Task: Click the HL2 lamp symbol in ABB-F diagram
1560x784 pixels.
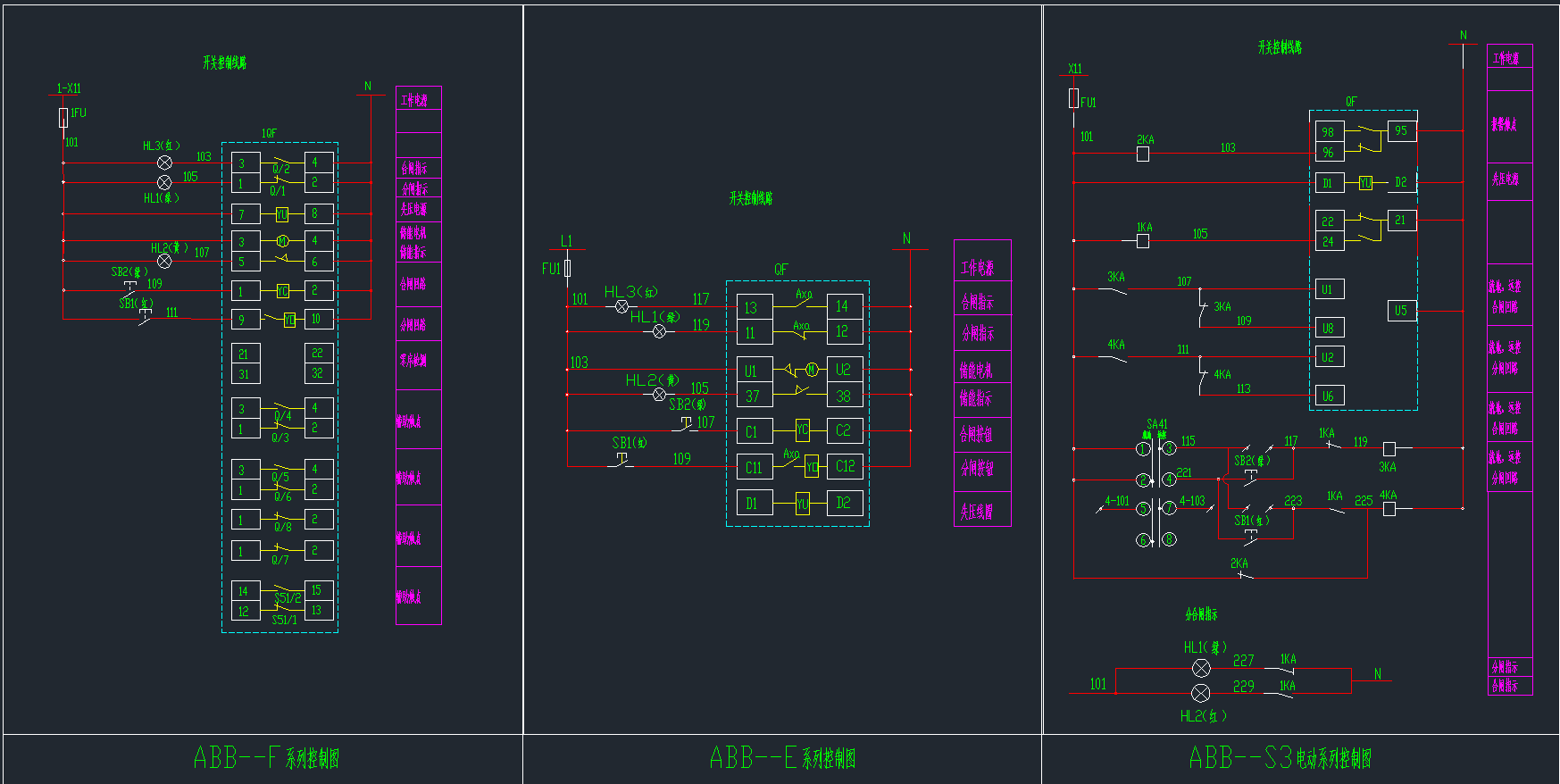Action: [x=164, y=261]
